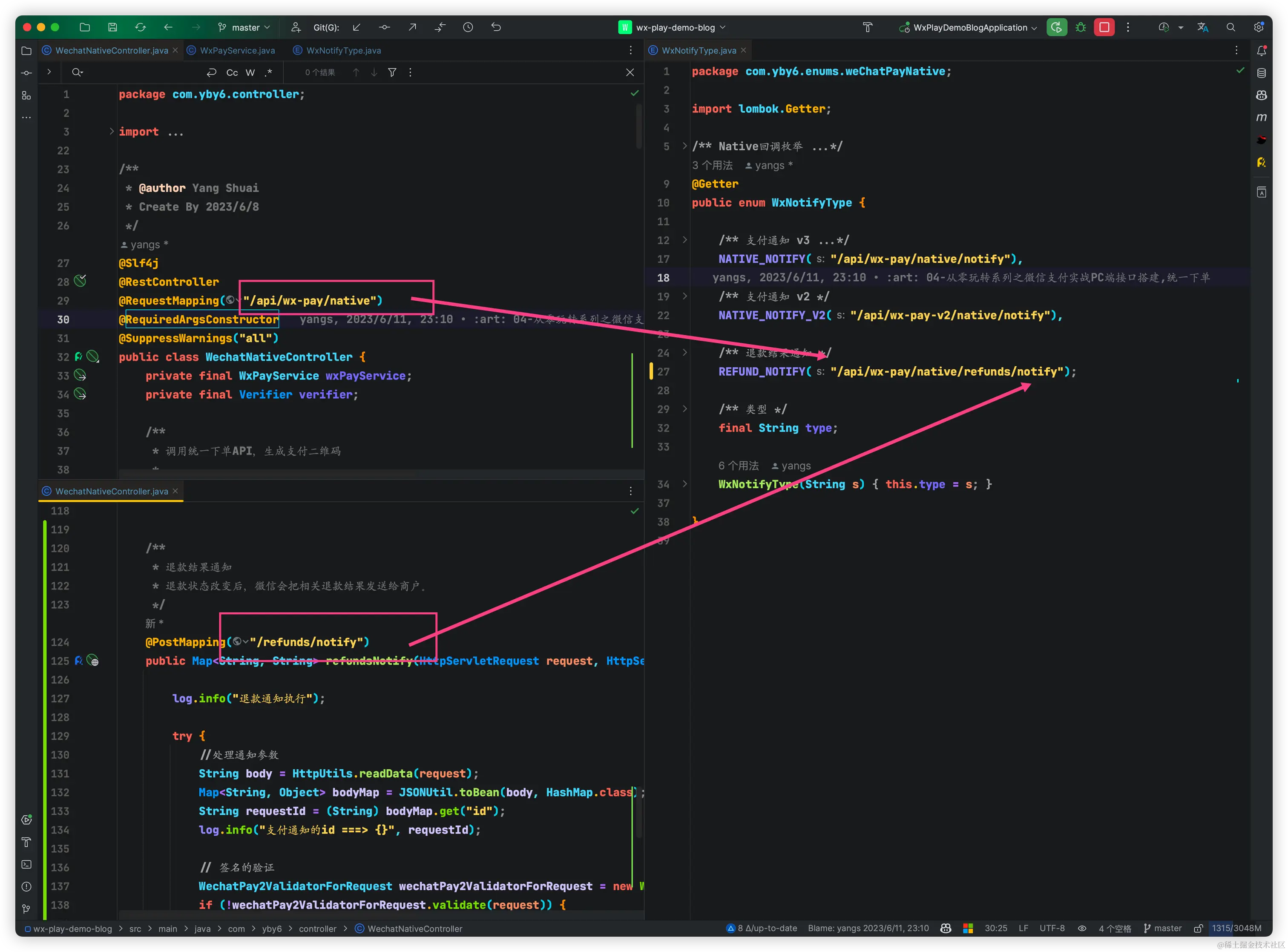The height and width of the screenshot is (952, 1288).
Task: Toggle the regex search option
Action: click(269, 72)
